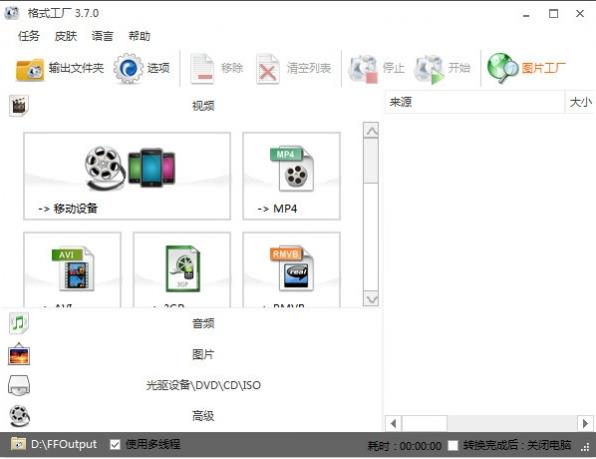Click the 图片工厂 orange text link
Viewport: 596px width, 459px height.
pyautogui.click(x=544, y=68)
